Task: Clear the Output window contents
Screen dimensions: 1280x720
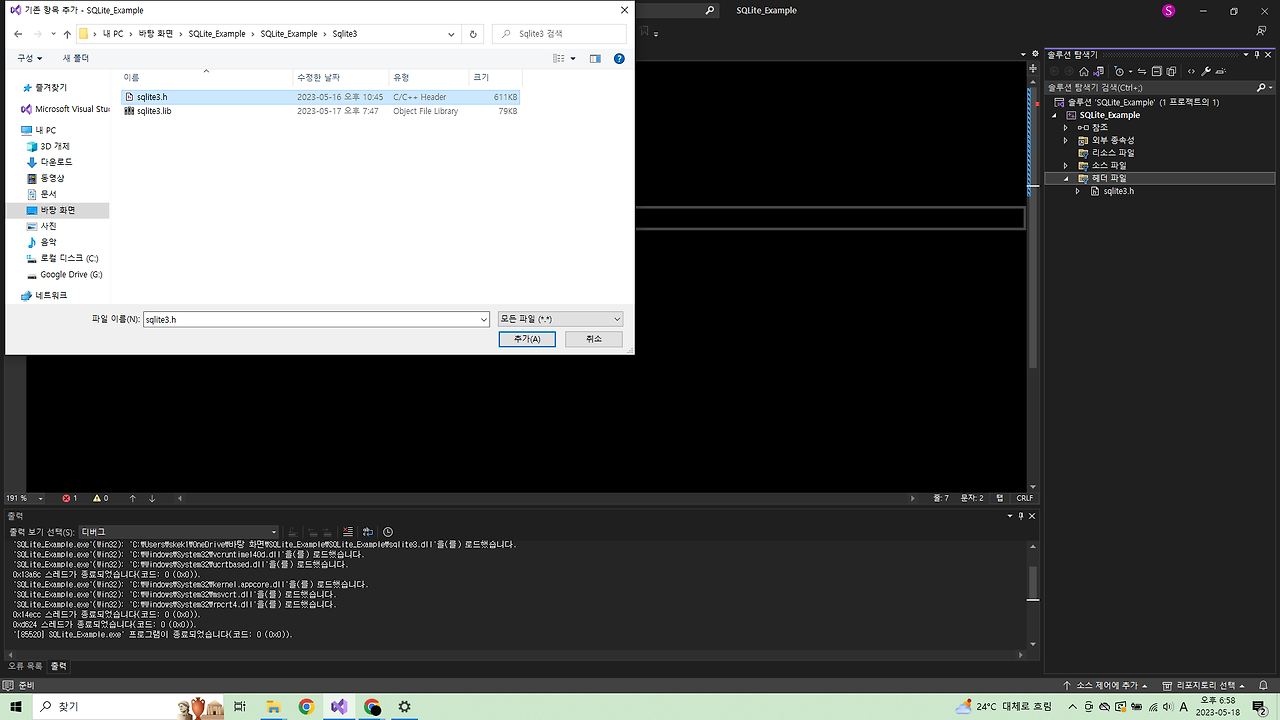Action: pyautogui.click(x=347, y=531)
